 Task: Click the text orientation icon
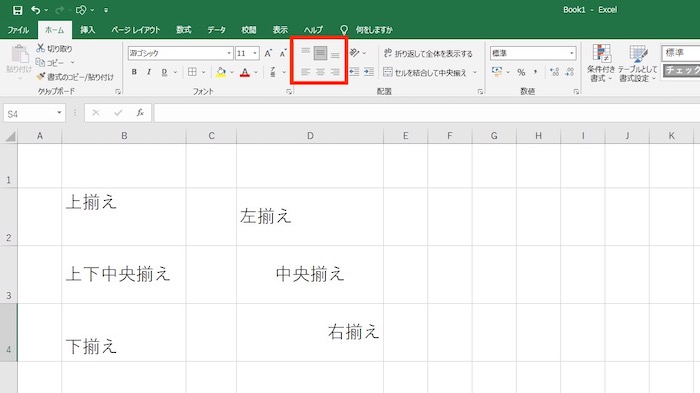[354, 53]
